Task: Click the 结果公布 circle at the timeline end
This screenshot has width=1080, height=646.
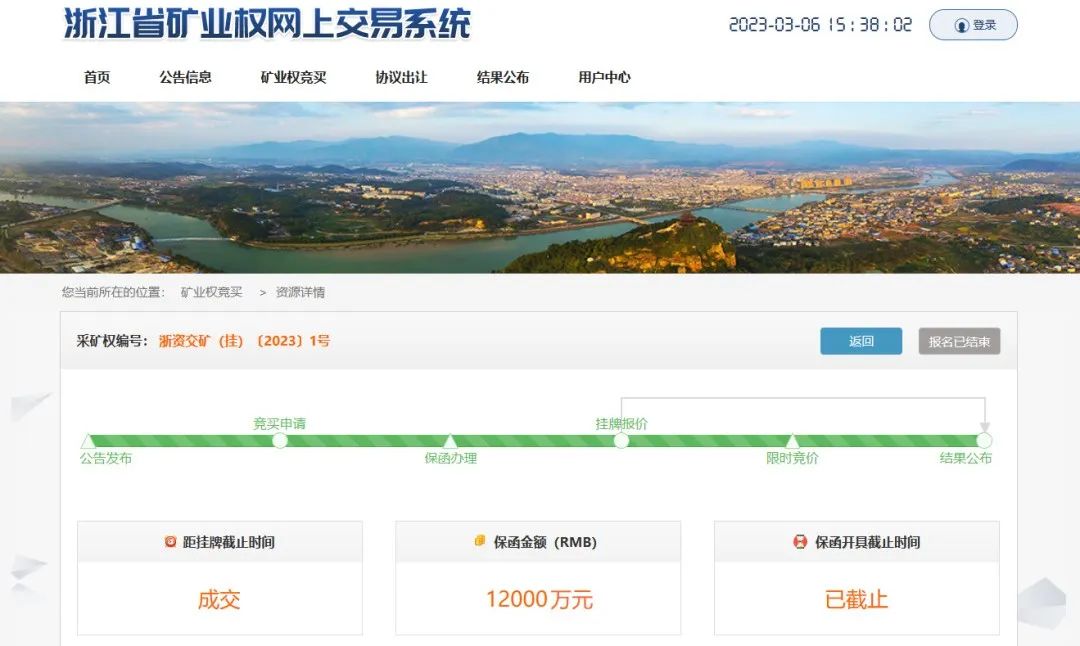Action: [x=985, y=440]
